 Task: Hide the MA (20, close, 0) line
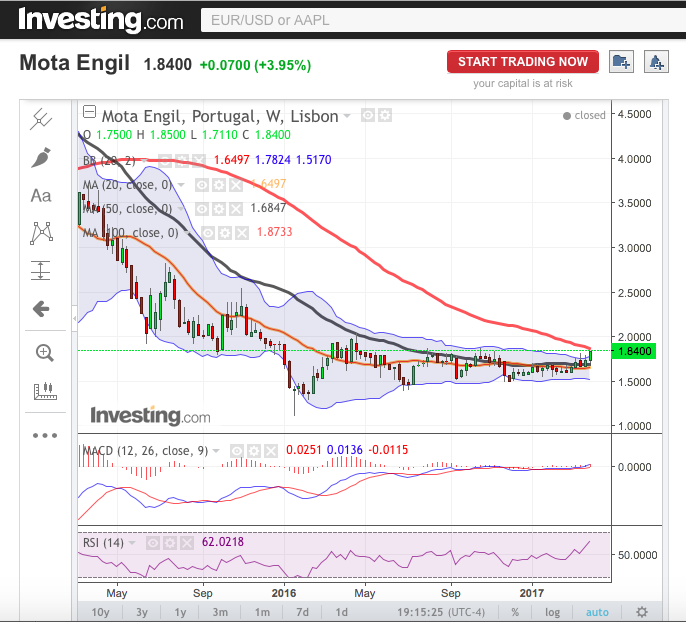[x=202, y=185]
